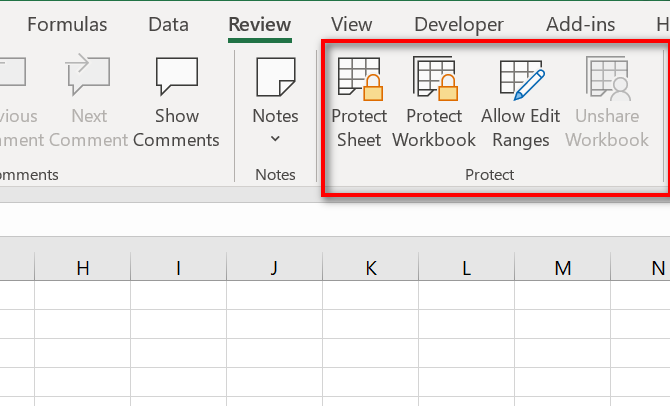Image resolution: width=670 pixels, height=406 pixels.
Task: Click the Show Comments button
Action: coord(176,103)
